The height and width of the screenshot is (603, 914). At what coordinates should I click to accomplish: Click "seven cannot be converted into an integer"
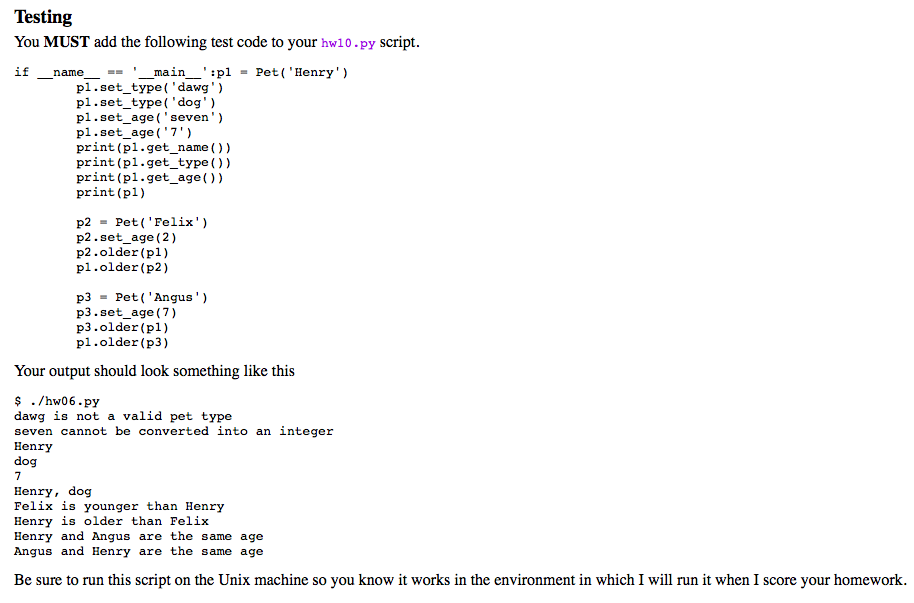tap(173, 431)
